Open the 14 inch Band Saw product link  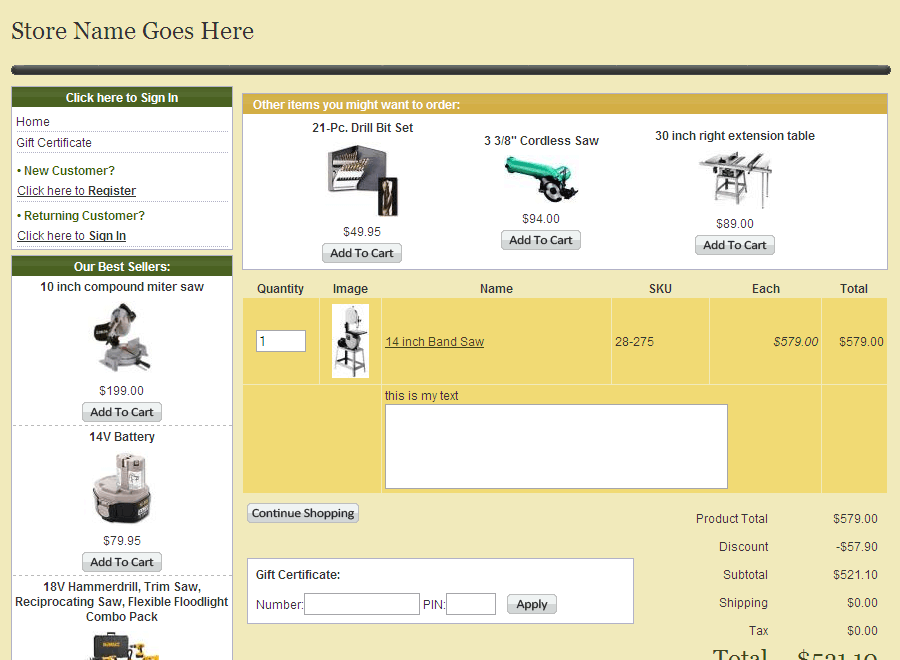click(435, 342)
